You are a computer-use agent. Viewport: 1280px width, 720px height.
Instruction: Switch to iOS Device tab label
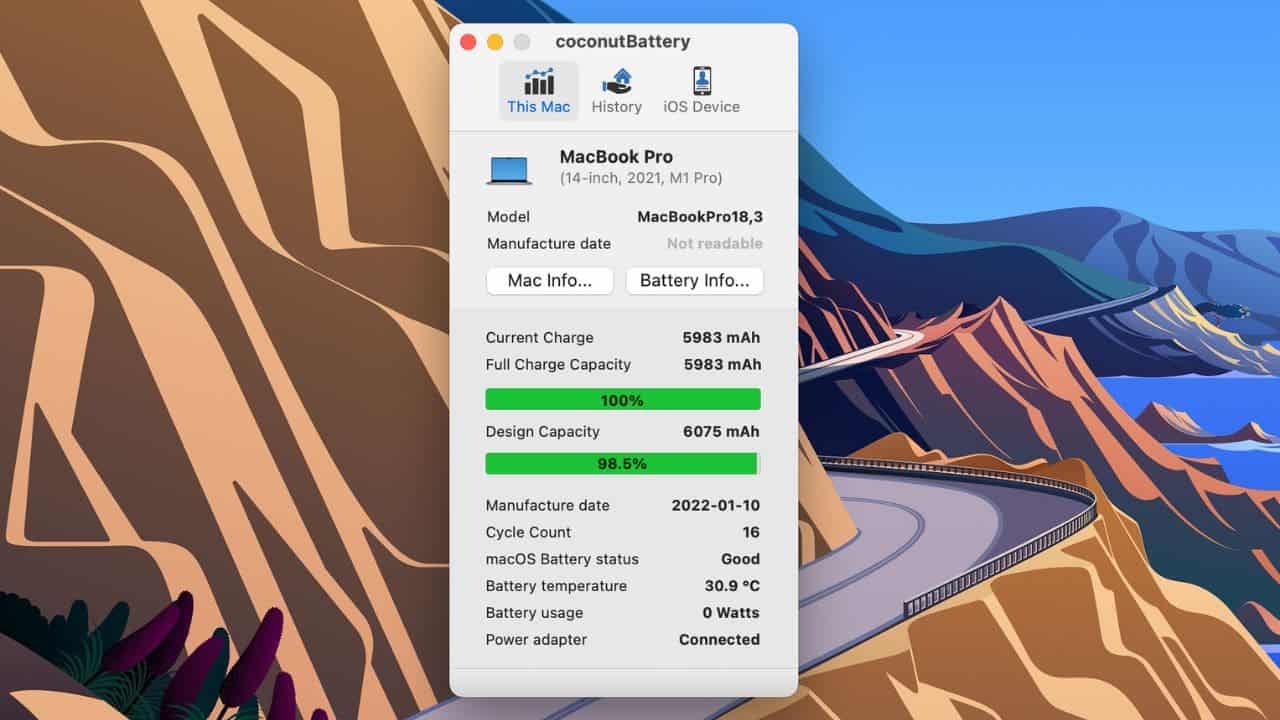click(x=702, y=107)
